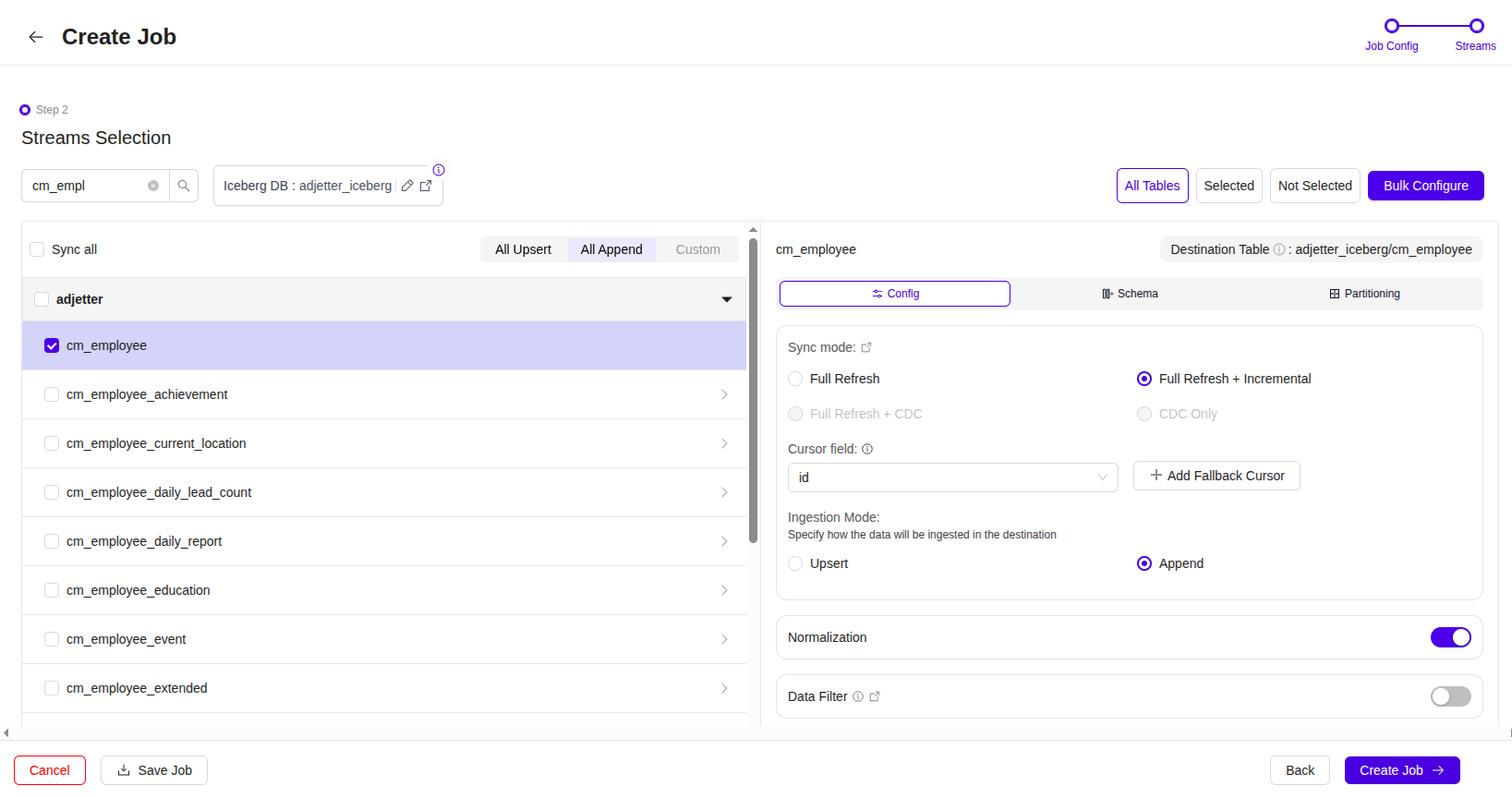Image resolution: width=1512 pixels, height=798 pixels.
Task: Click the Bulk Configure button
Action: 1425,186
